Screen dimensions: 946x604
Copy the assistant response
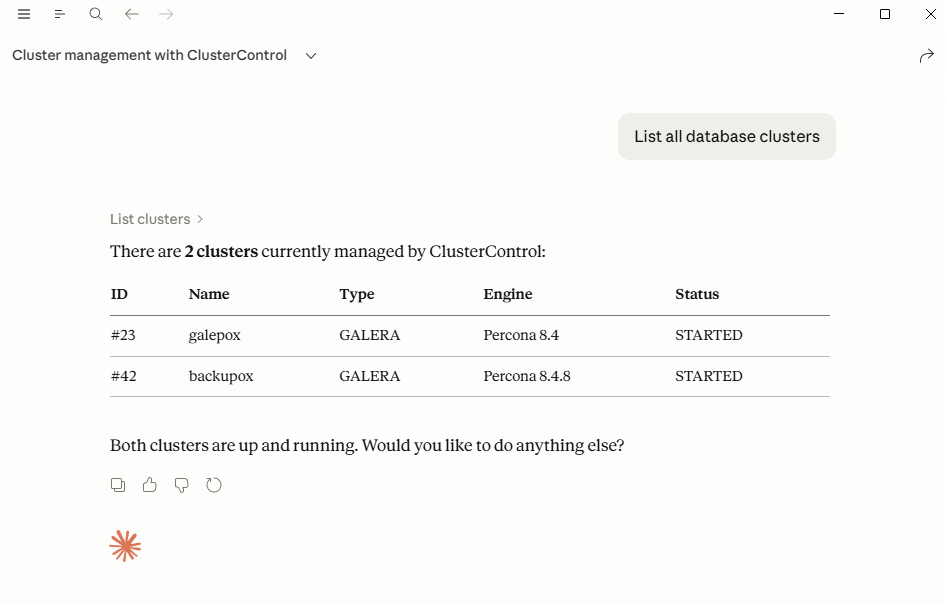[x=118, y=485]
